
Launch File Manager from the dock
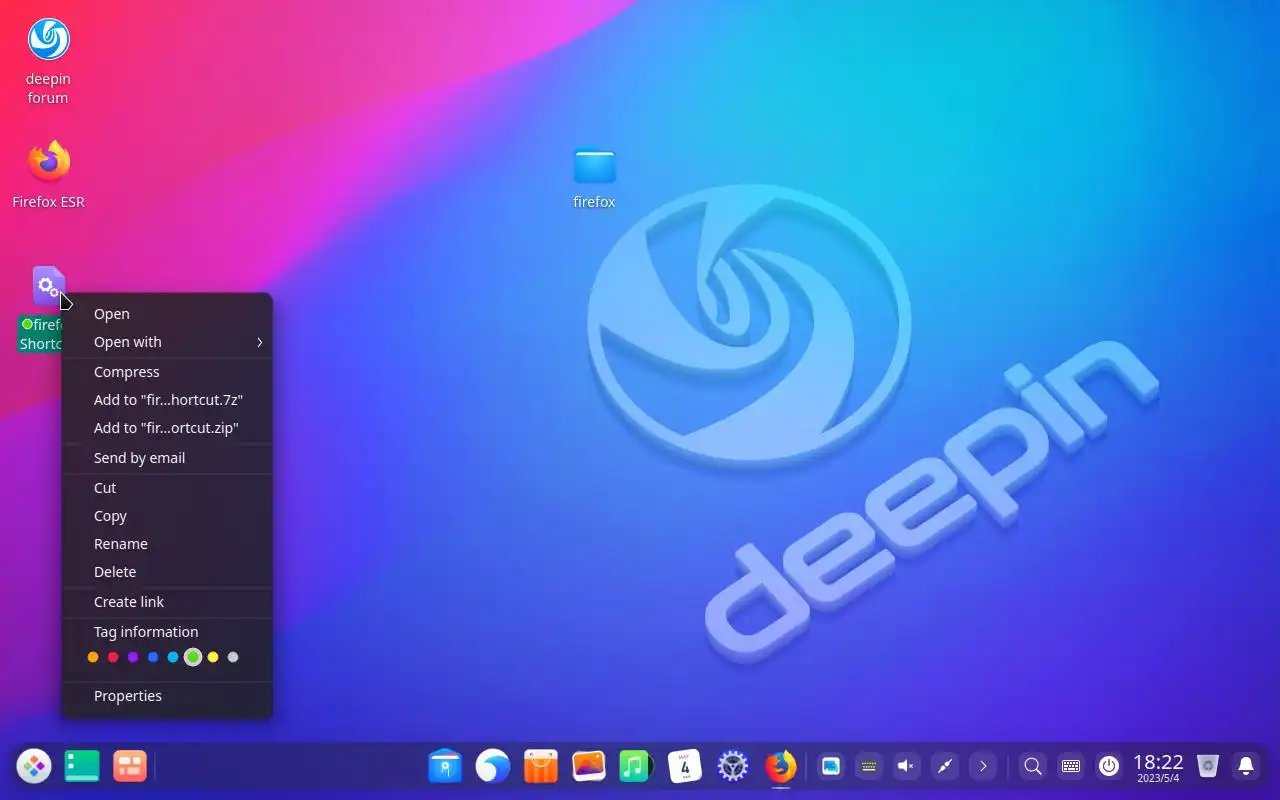tap(445, 767)
